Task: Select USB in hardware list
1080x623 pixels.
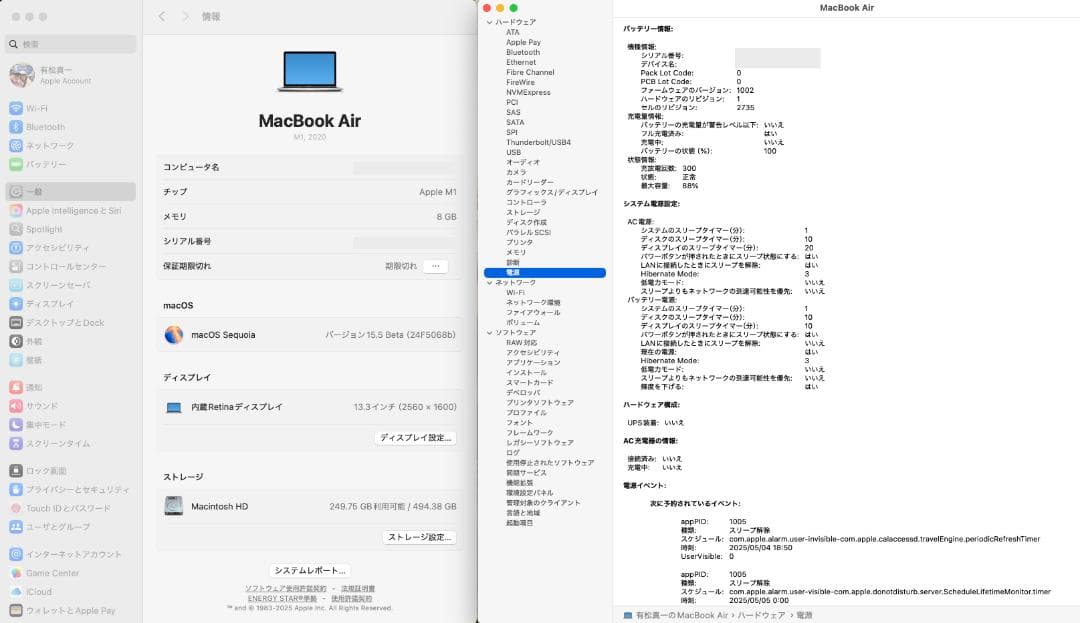Action: tap(513, 152)
